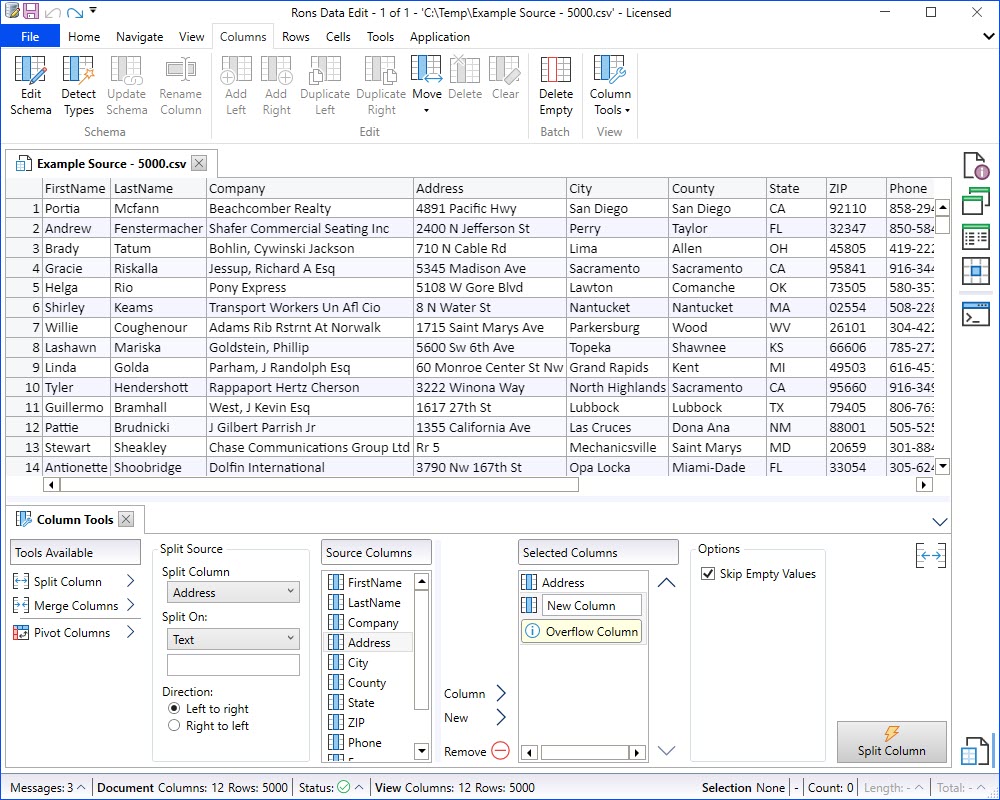
Task: Open the File menu
Action: coord(30,36)
